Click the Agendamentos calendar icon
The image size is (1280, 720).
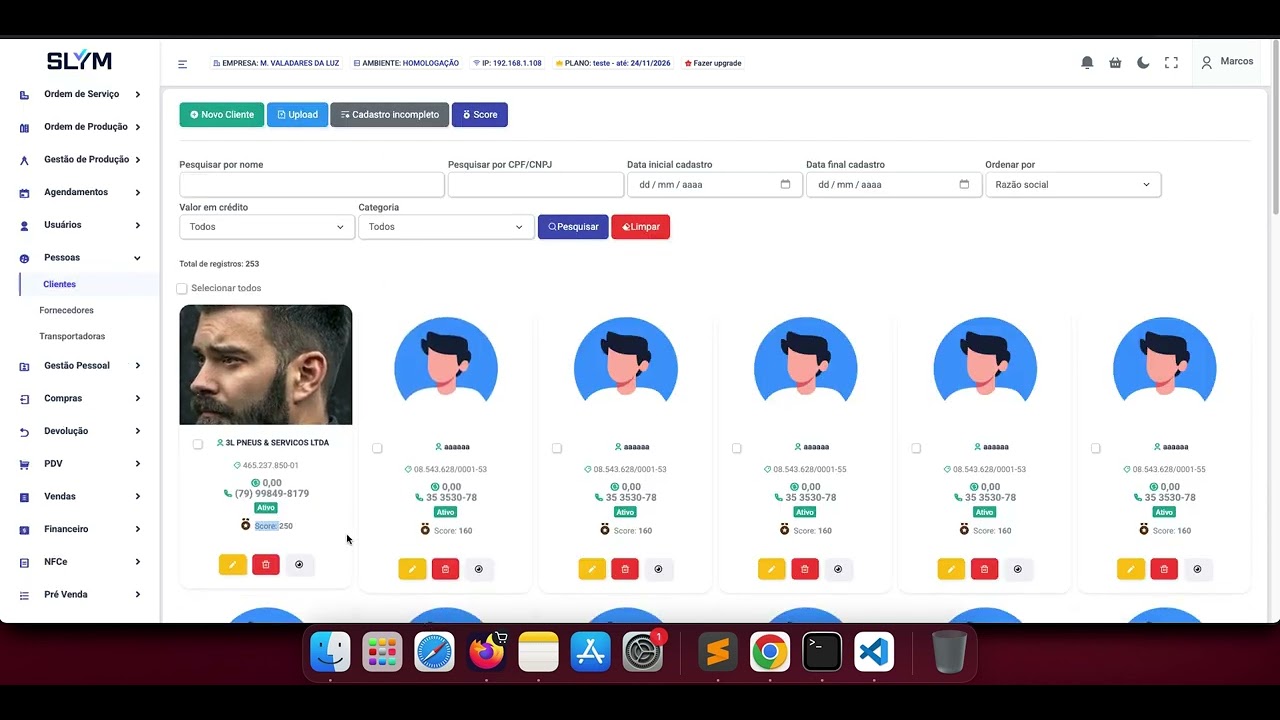pyautogui.click(x=24, y=193)
